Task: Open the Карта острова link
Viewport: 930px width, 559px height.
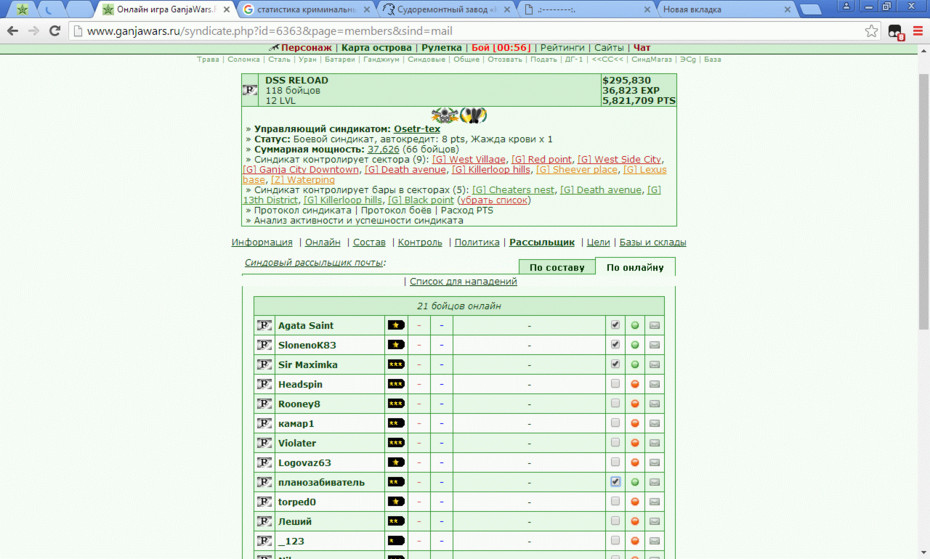Action: click(376, 47)
